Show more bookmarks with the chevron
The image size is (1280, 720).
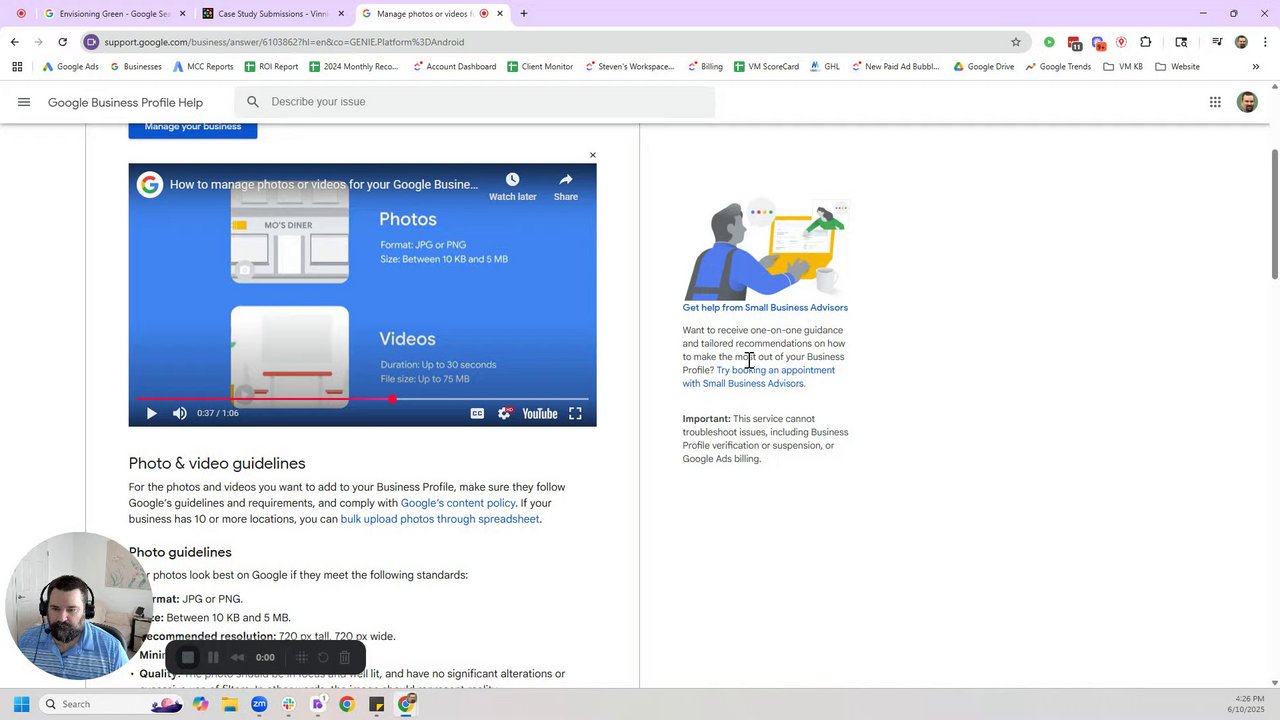coord(1256,67)
